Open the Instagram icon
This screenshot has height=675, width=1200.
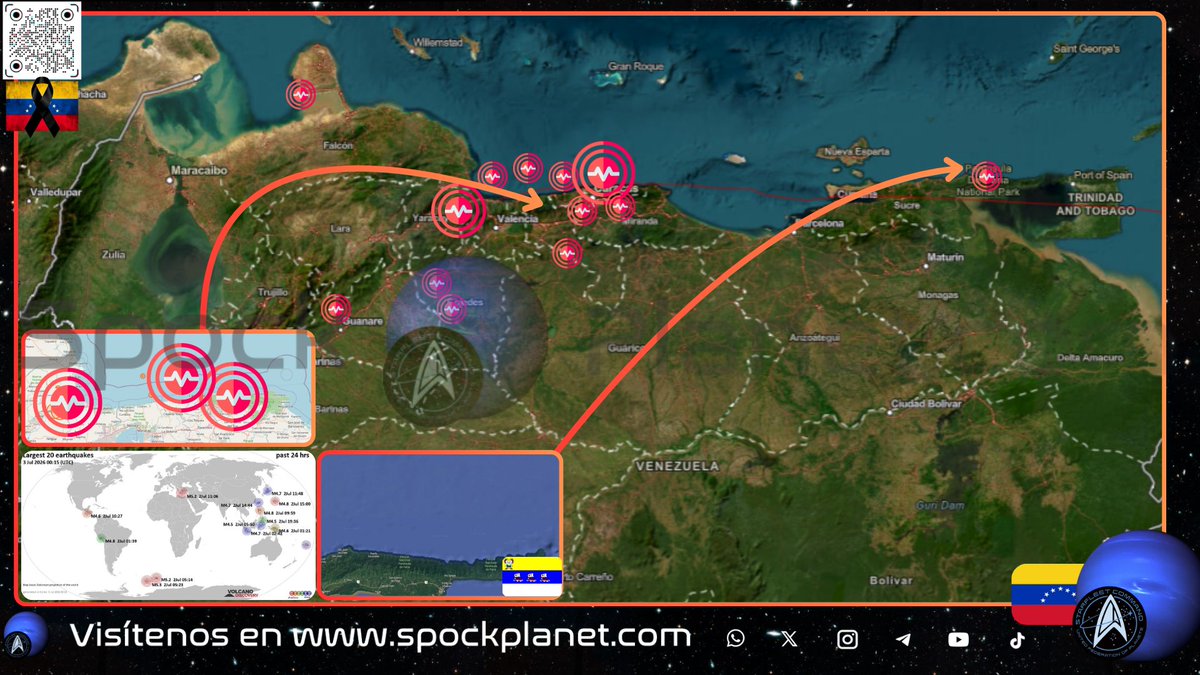point(847,639)
